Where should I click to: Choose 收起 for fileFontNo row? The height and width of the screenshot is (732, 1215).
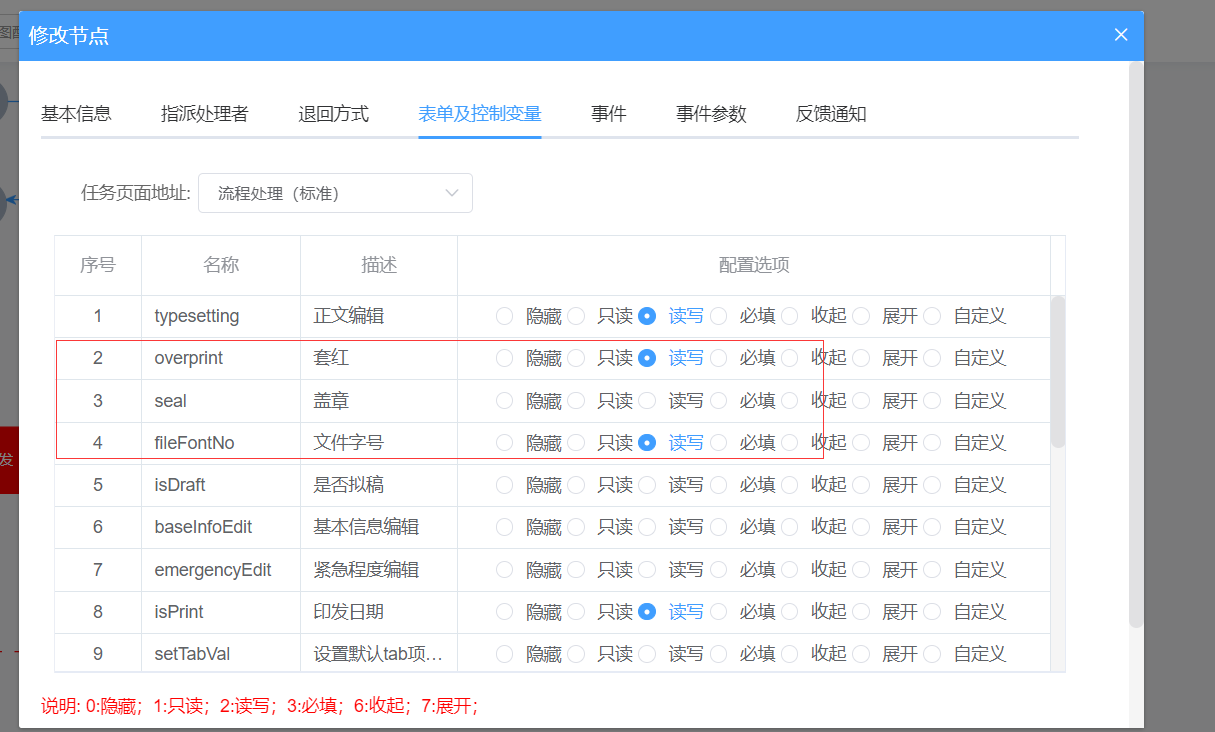790,442
